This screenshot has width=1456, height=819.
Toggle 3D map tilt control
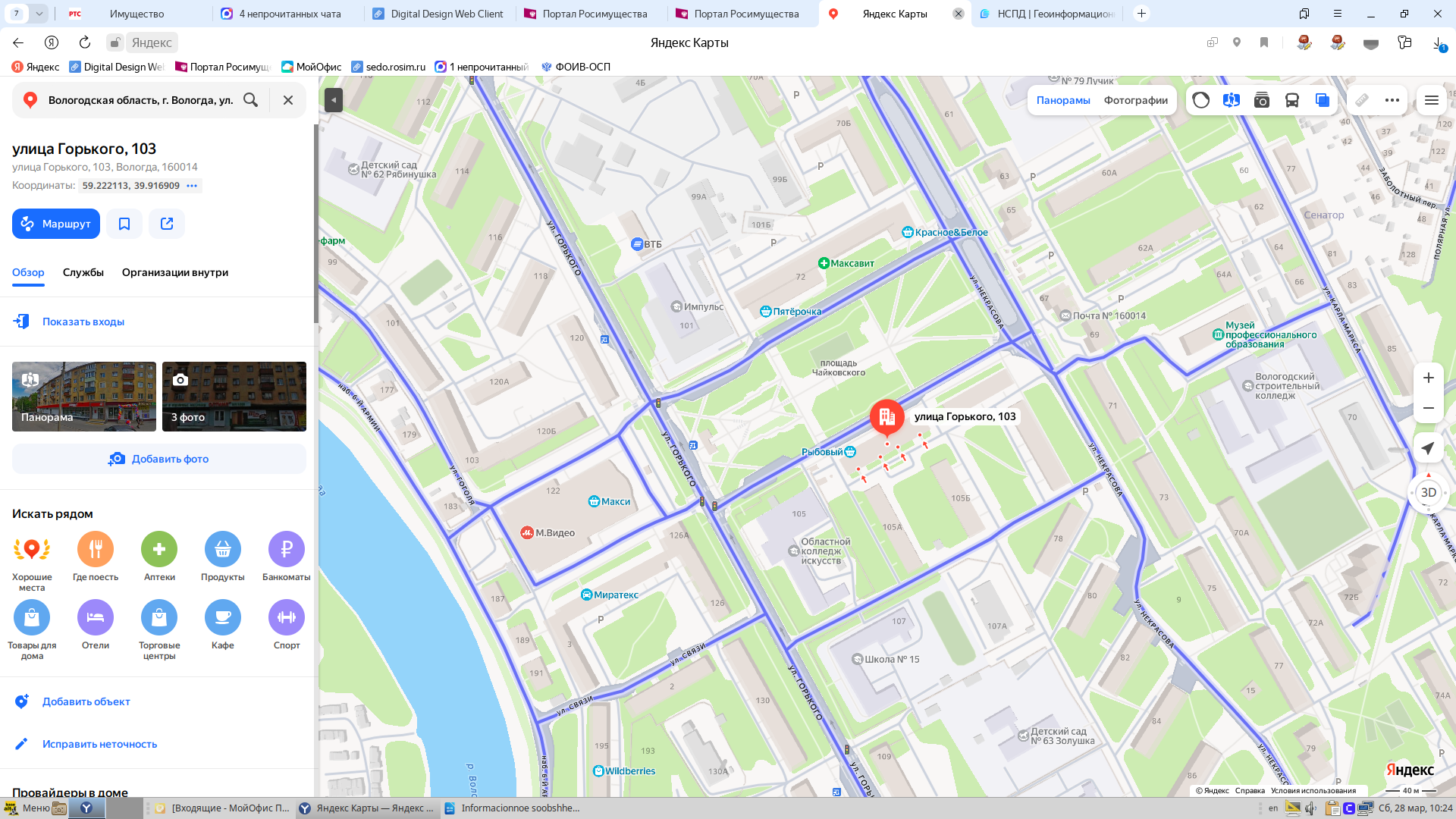pyautogui.click(x=1429, y=492)
